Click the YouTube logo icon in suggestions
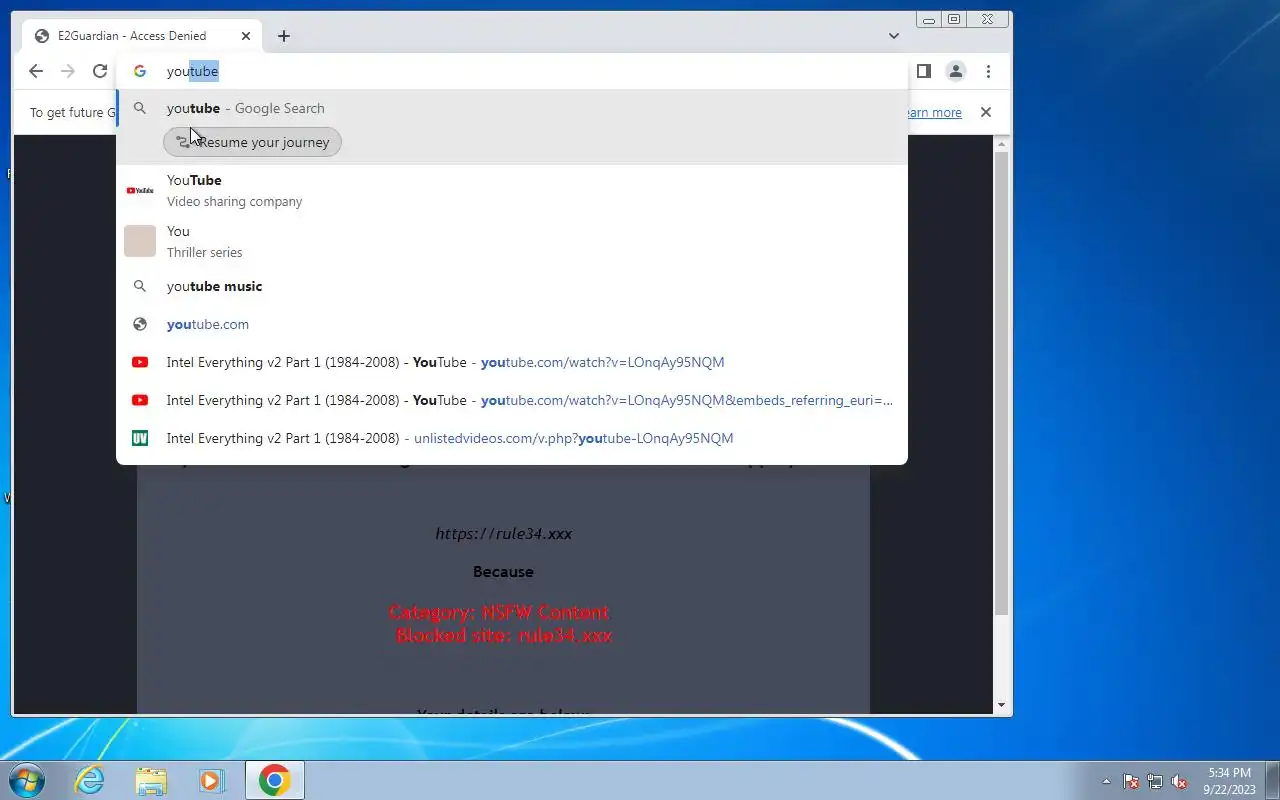 tap(140, 190)
